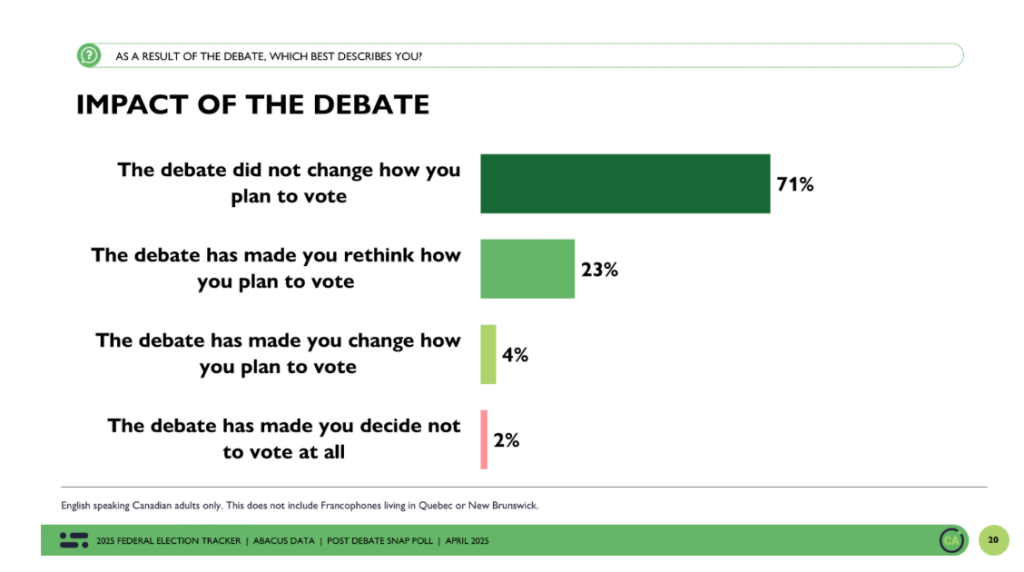The image size is (1024, 572).
Task: Click 'made you change how you plan' label
Action: (278, 353)
